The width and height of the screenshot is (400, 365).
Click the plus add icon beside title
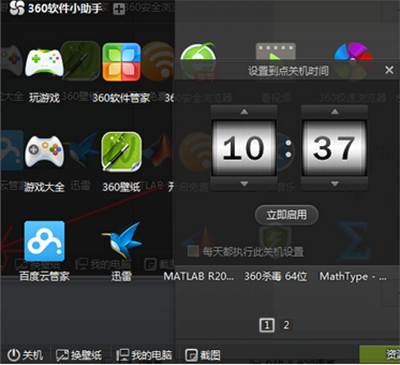pyautogui.click(x=119, y=9)
